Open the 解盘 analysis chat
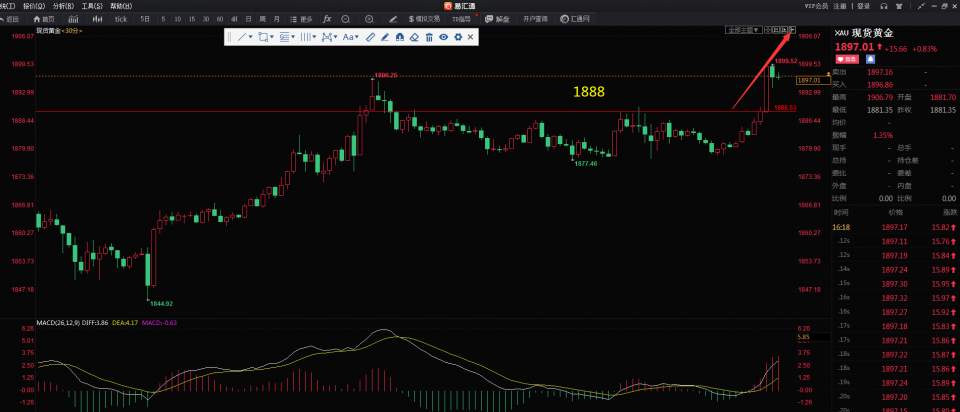The image size is (960, 412). pos(497,19)
